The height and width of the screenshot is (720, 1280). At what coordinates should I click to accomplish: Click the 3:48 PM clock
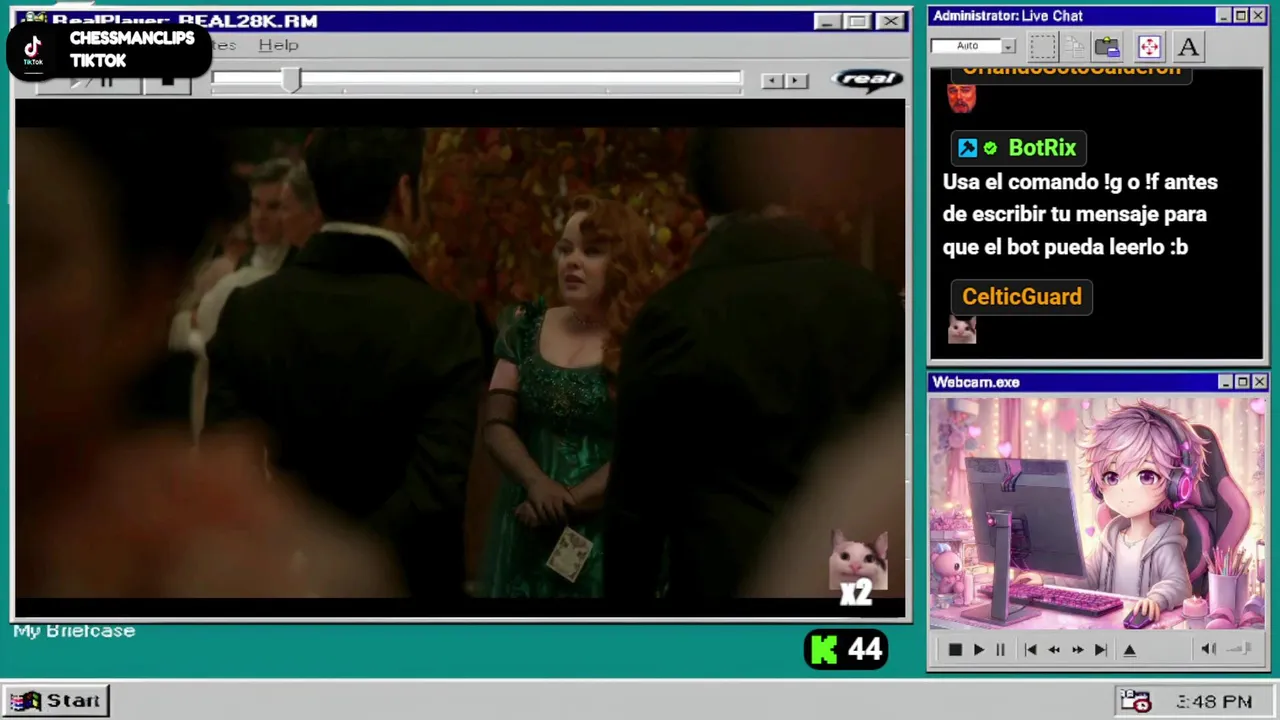pyautogui.click(x=1214, y=702)
